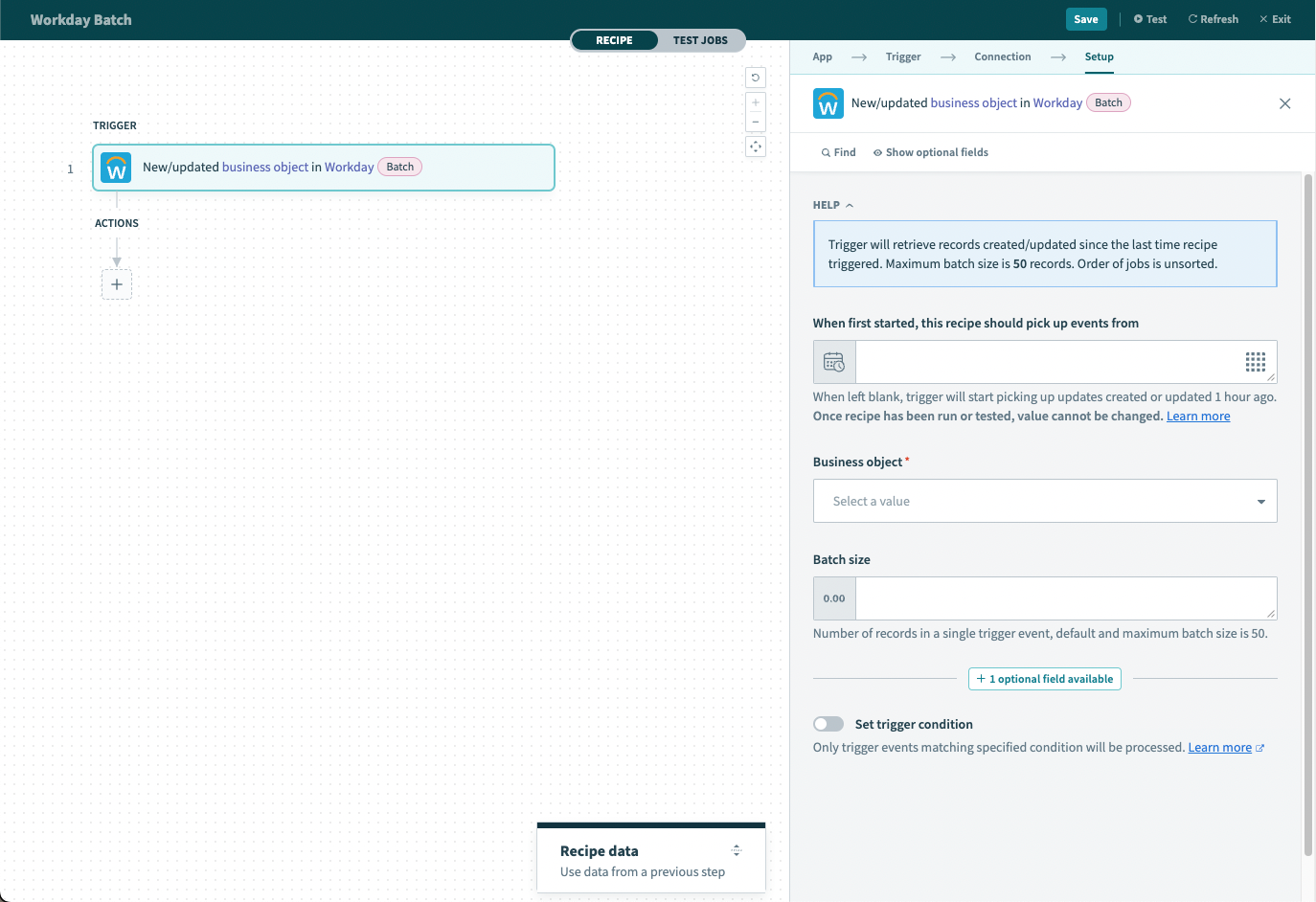
Task: Collapse the HELP section chevron
Action: coord(849,204)
